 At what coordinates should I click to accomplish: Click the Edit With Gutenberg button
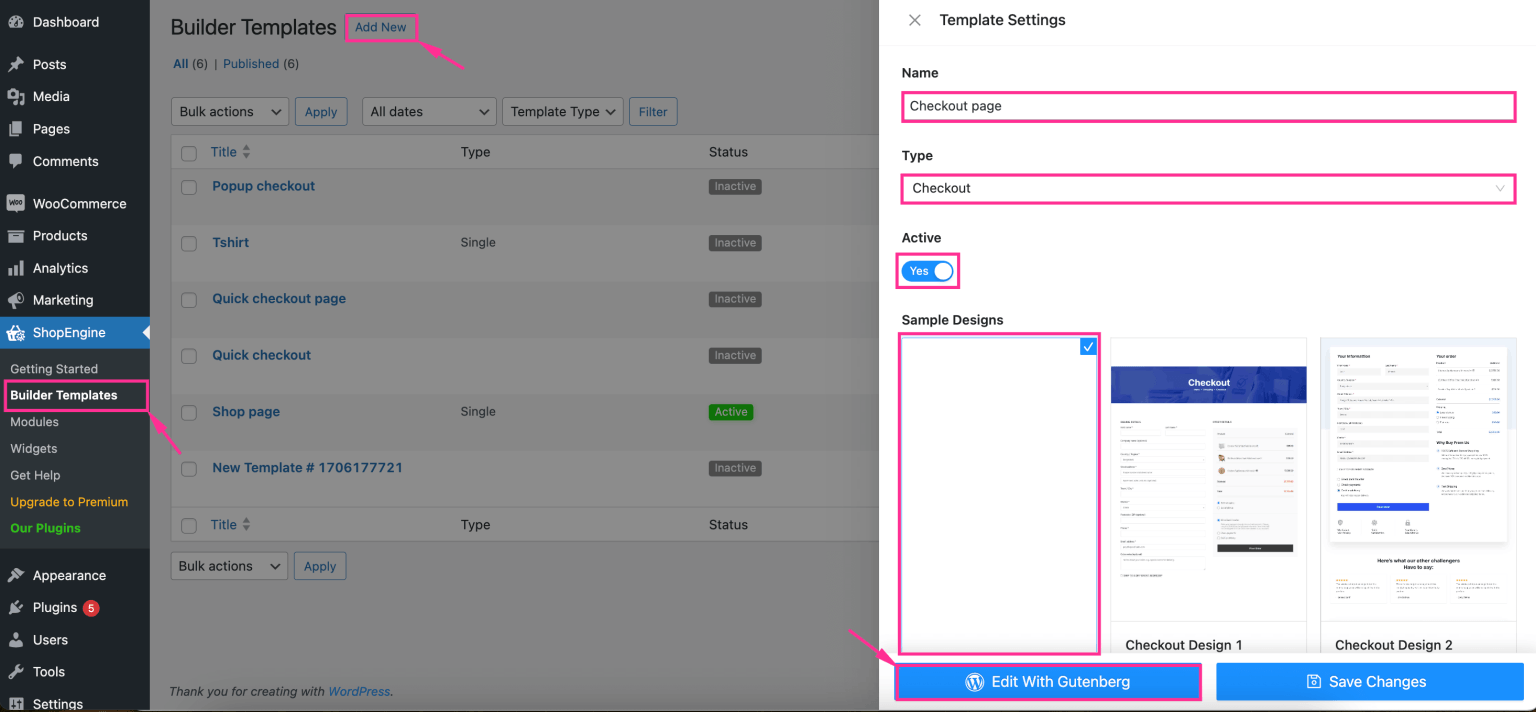click(x=1047, y=681)
